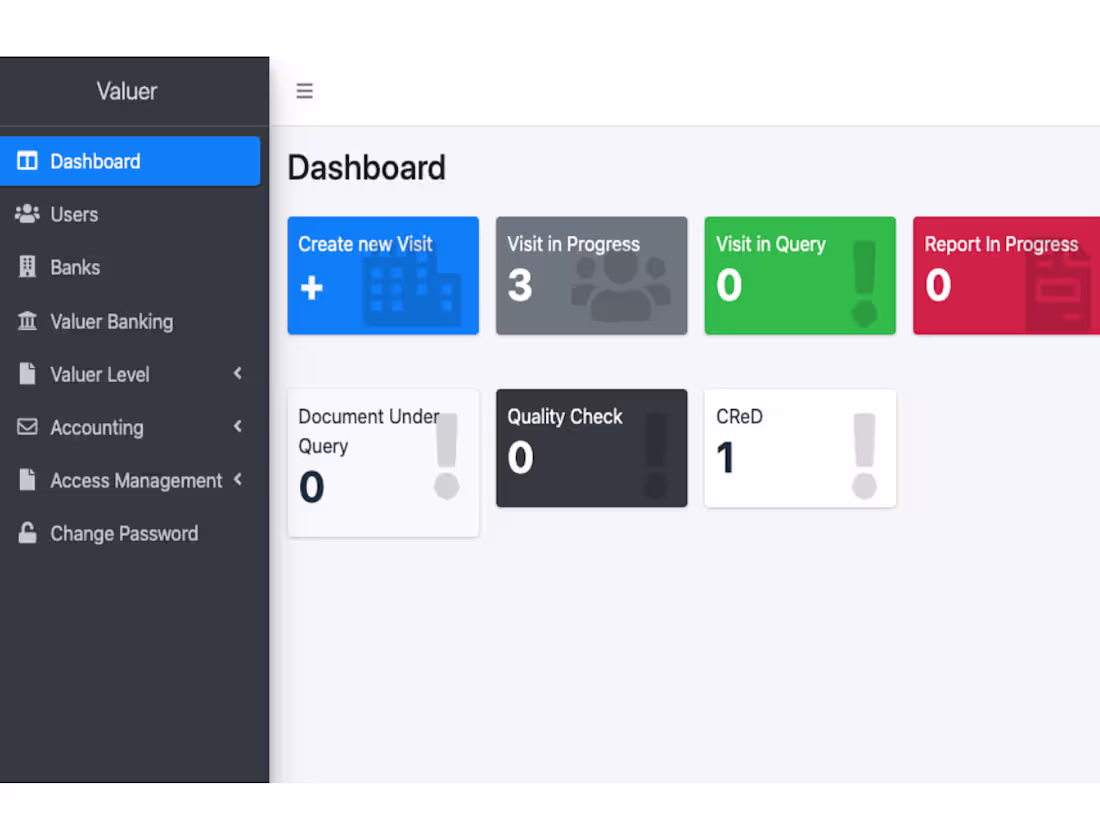Click the Valuer brand title

tap(127, 91)
